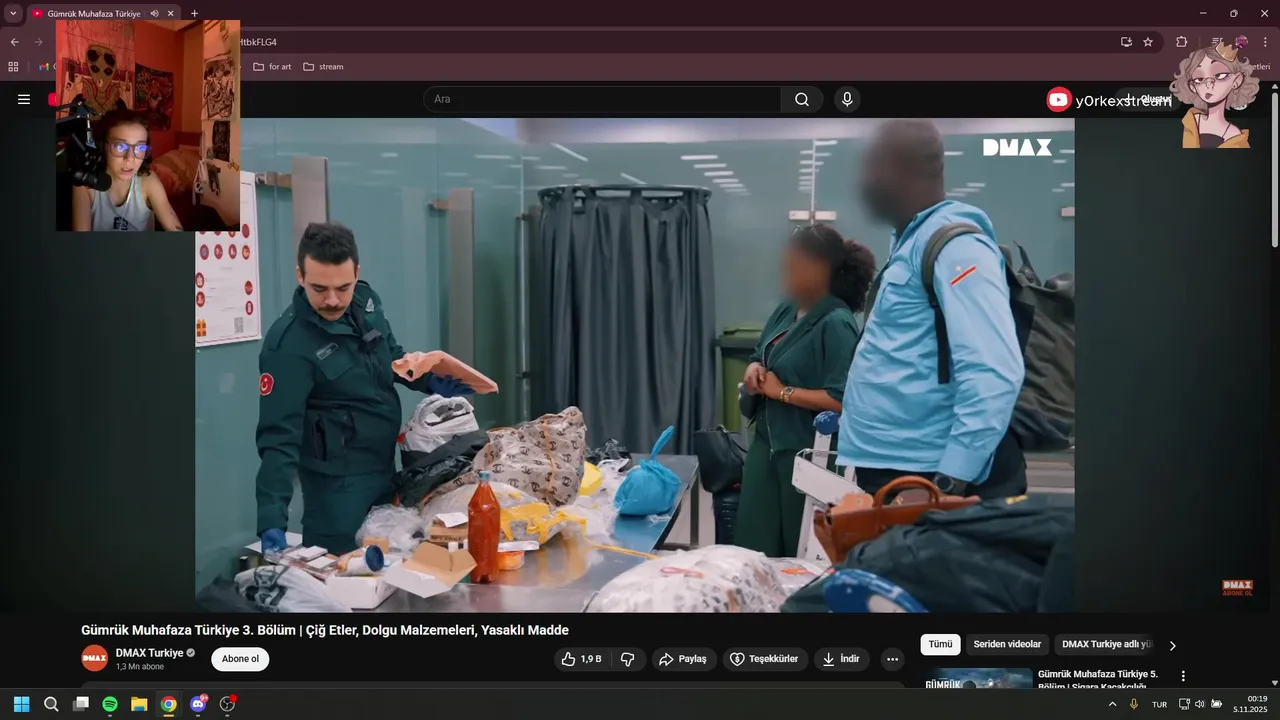
Task: Click the recommended video title Gümrük Muhafaza Türkiye 5. Bölüm
Action: point(1098,679)
